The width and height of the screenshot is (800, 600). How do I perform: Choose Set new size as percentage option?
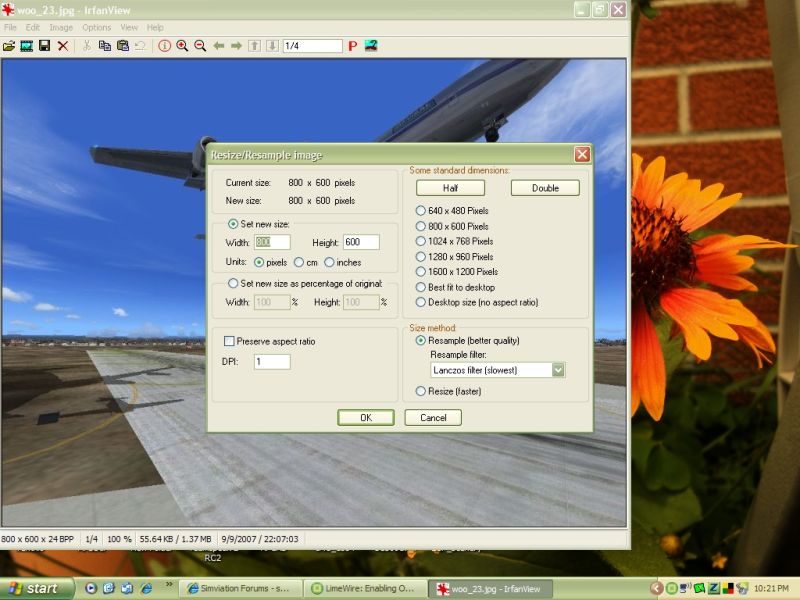[x=233, y=283]
